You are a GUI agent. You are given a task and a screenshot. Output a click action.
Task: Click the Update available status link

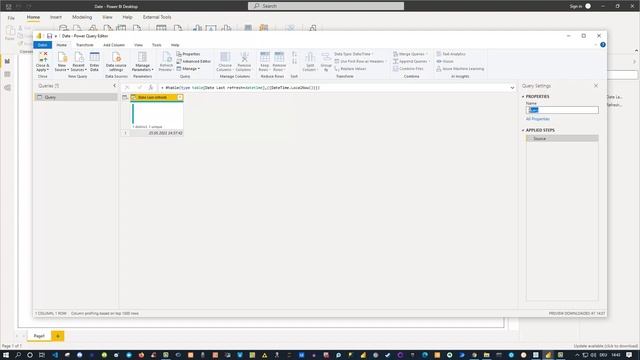click(605, 346)
